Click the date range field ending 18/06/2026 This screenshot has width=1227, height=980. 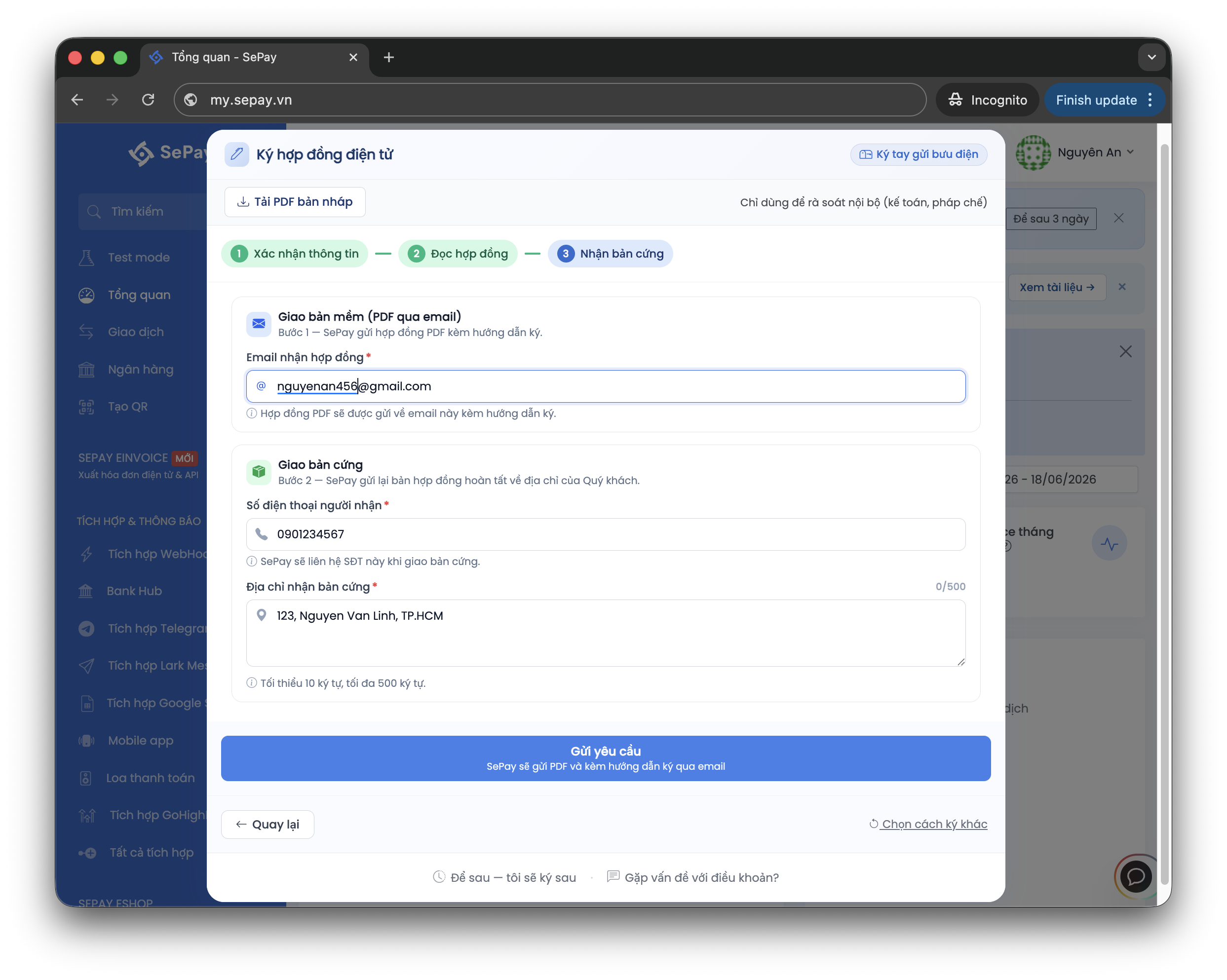coord(1071,479)
